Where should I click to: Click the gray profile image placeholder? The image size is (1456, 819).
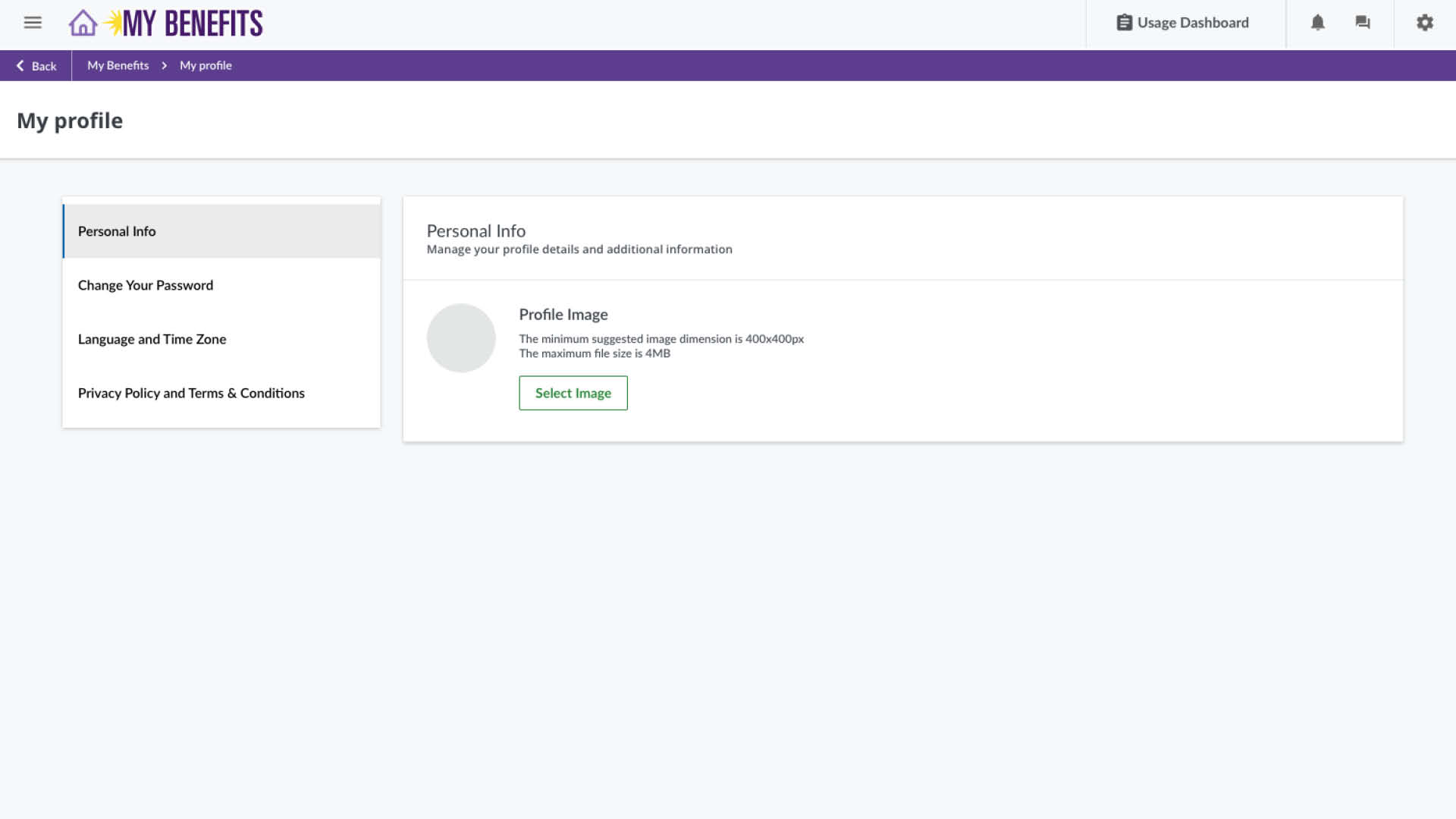click(461, 338)
